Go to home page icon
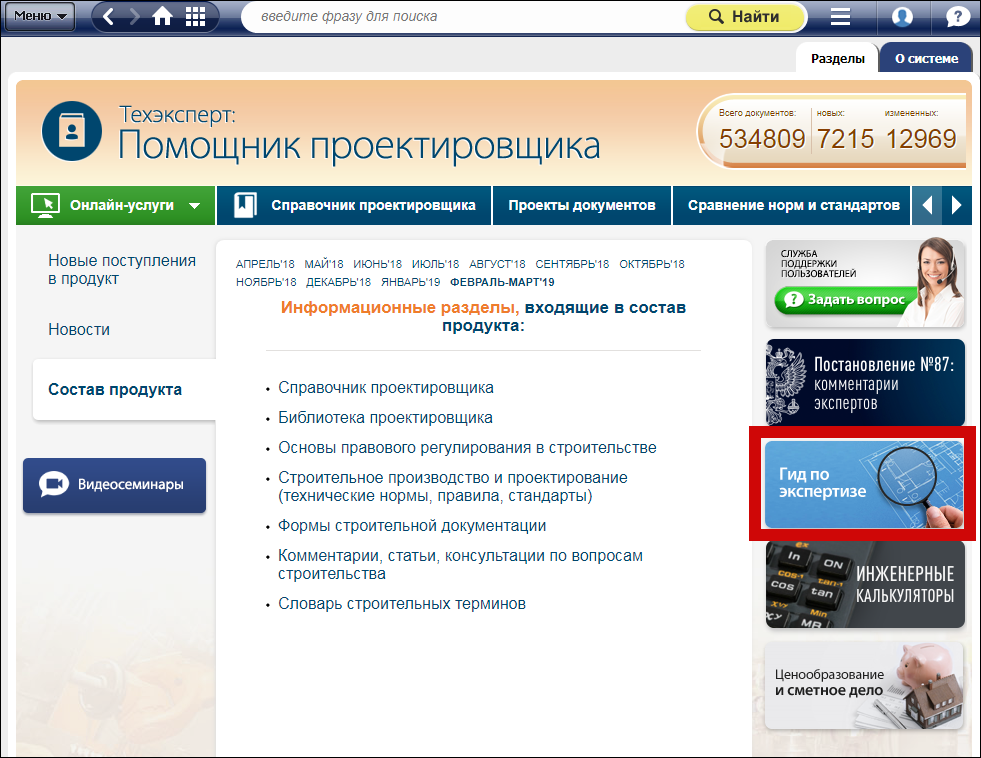Screen dimensions: 981x758 click(x=163, y=17)
